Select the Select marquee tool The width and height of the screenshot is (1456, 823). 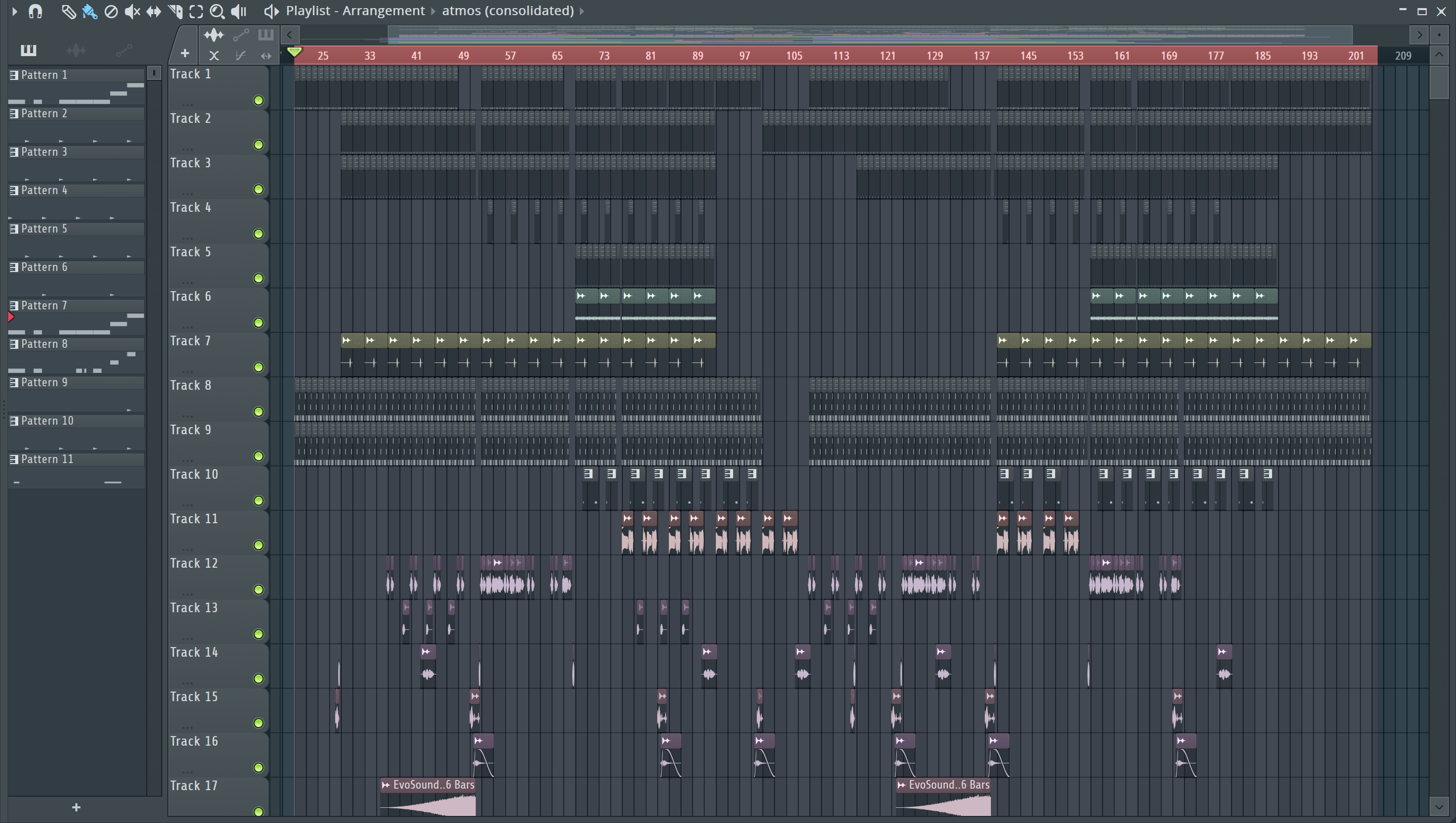196,11
